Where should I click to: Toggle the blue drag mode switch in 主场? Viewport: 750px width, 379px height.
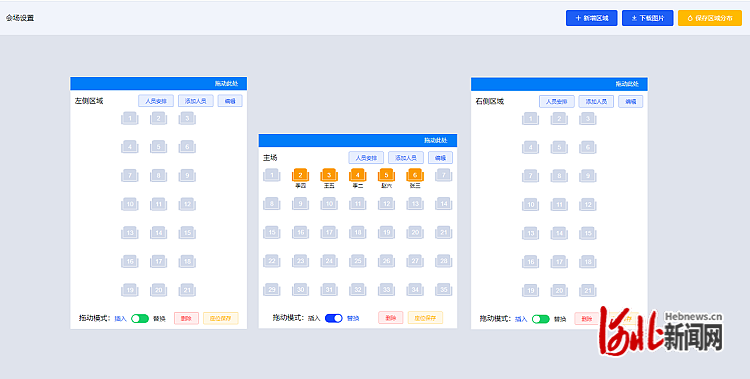pos(334,318)
